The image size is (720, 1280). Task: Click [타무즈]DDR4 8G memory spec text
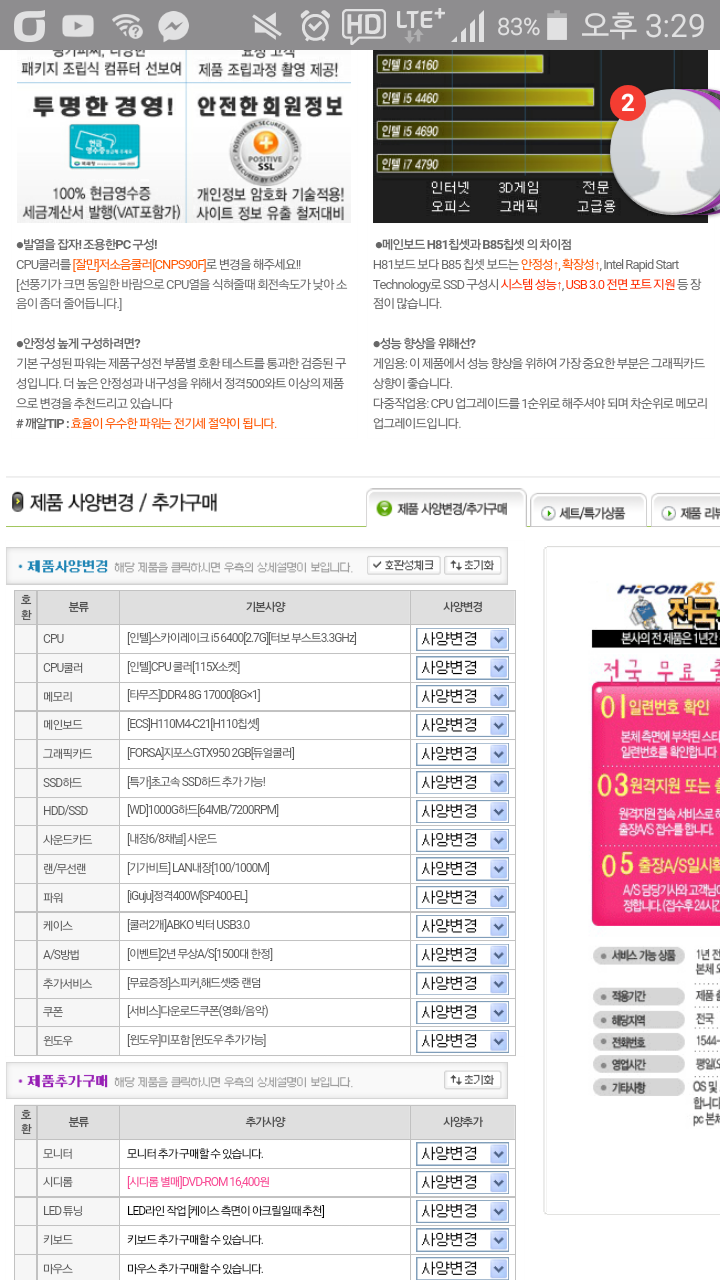coord(193,696)
